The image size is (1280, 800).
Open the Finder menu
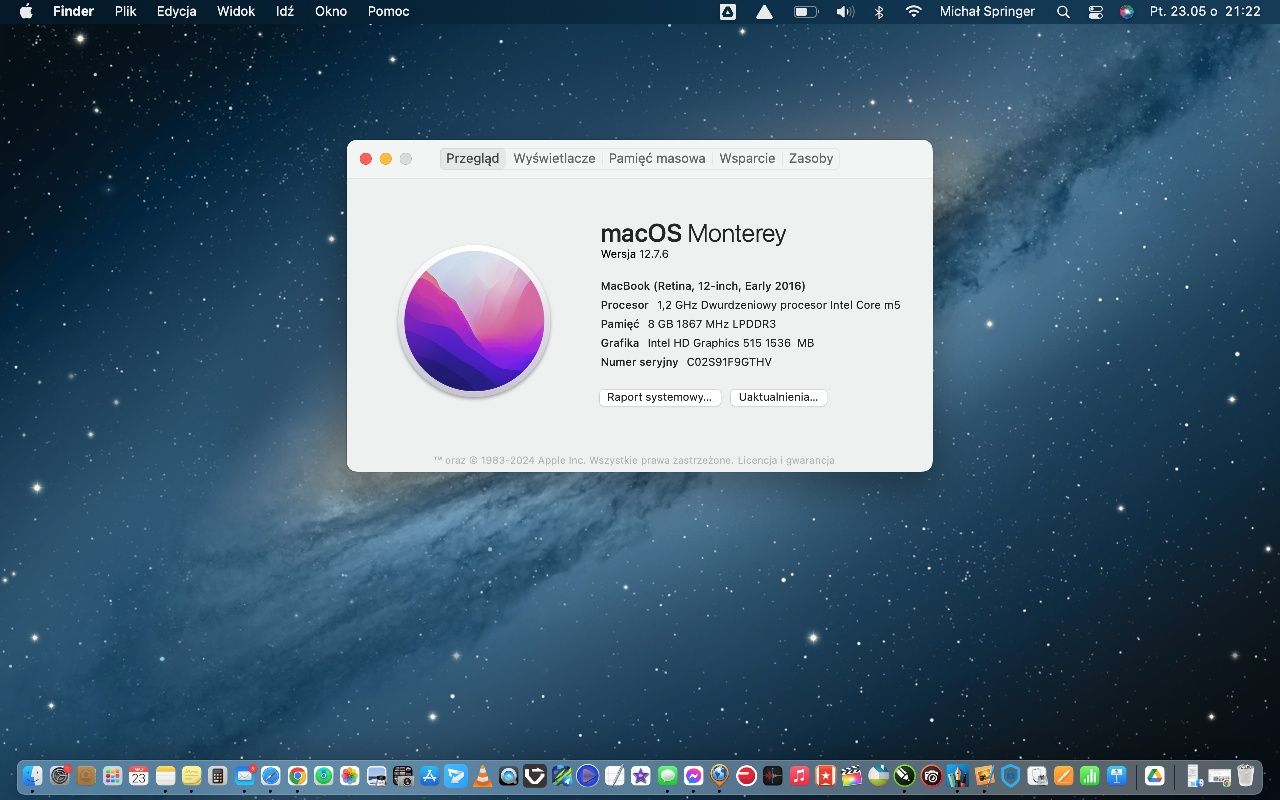pyautogui.click(x=73, y=12)
